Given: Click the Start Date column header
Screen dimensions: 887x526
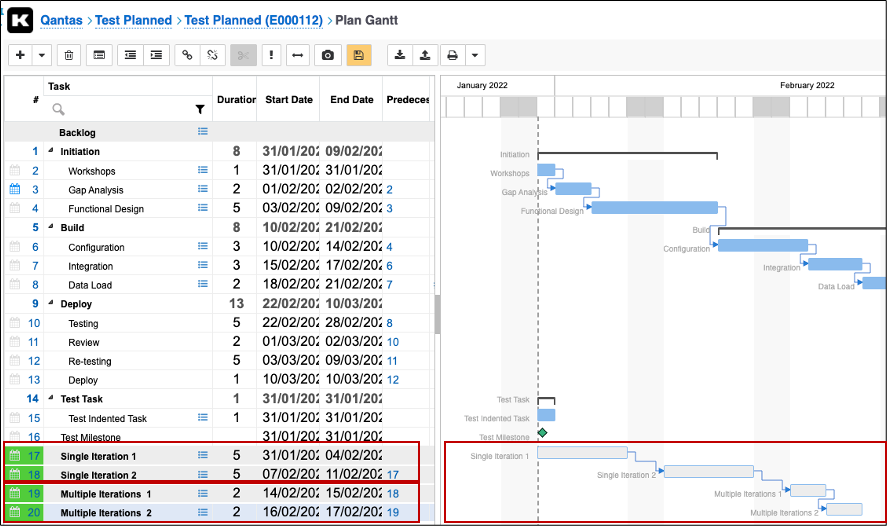Looking at the screenshot, I should (289, 100).
